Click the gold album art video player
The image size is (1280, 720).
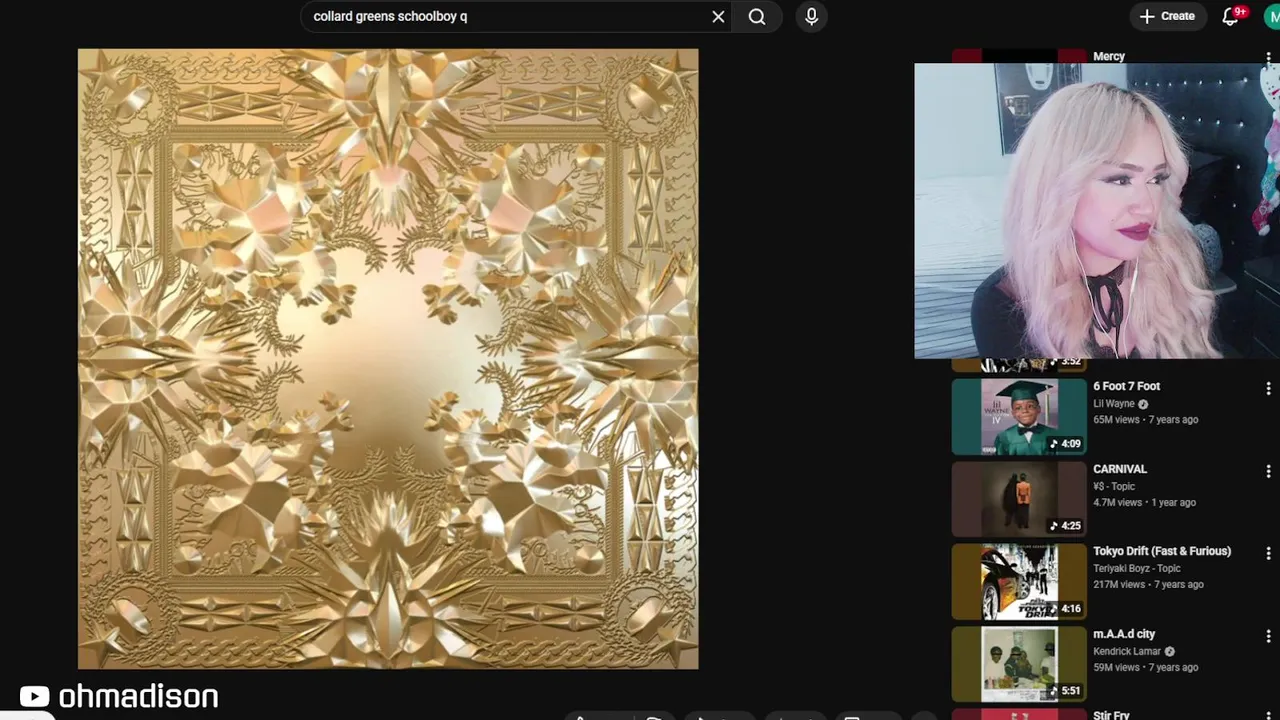(x=388, y=359)
